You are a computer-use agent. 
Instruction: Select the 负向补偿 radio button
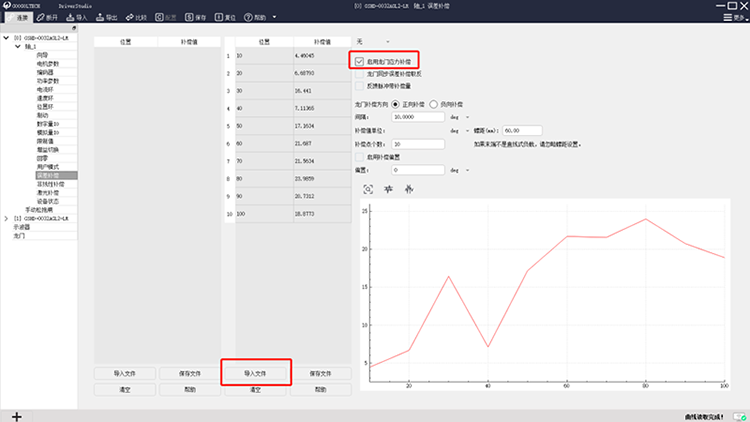point(435,103)
